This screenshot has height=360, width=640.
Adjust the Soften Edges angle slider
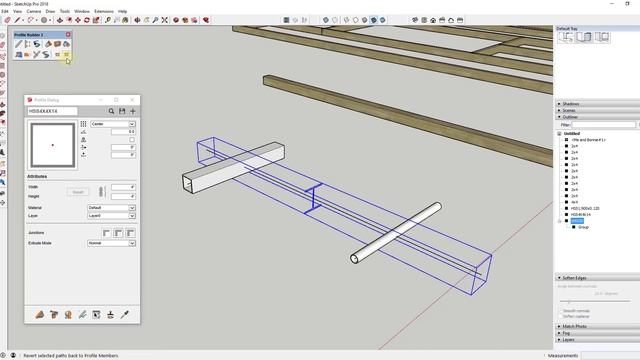(x=569, y=302)
